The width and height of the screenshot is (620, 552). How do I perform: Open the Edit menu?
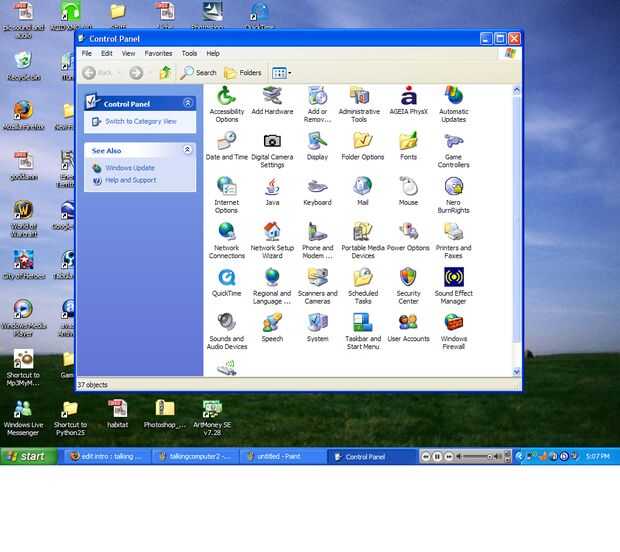pos(106,53)
